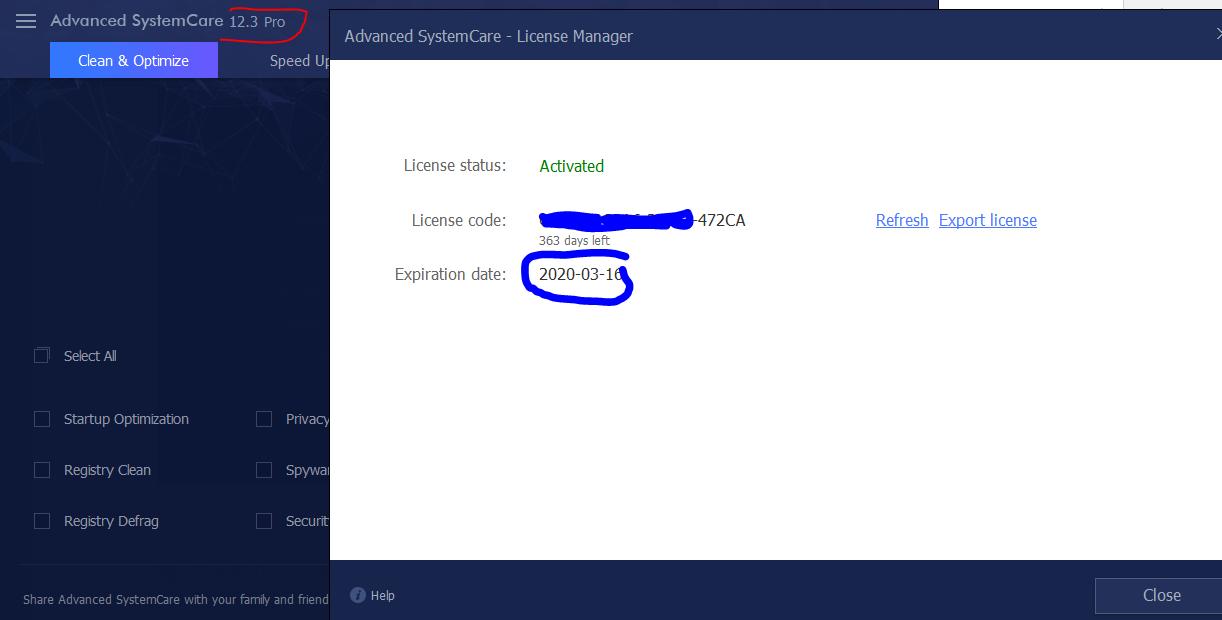Click the Registry Defrag label
Screen dimensions: 1222x620
(x=111, y=521)
